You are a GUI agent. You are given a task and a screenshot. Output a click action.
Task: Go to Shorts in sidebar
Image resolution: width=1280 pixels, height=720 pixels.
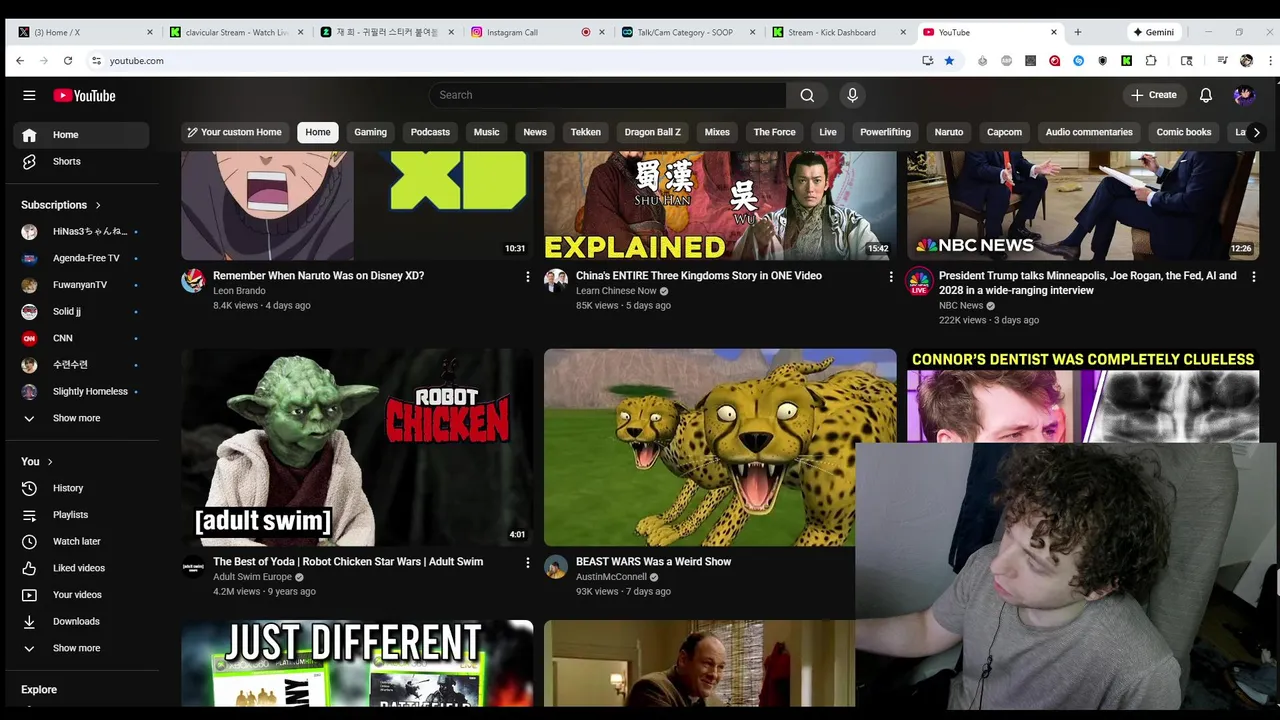[x=81, y=161]
